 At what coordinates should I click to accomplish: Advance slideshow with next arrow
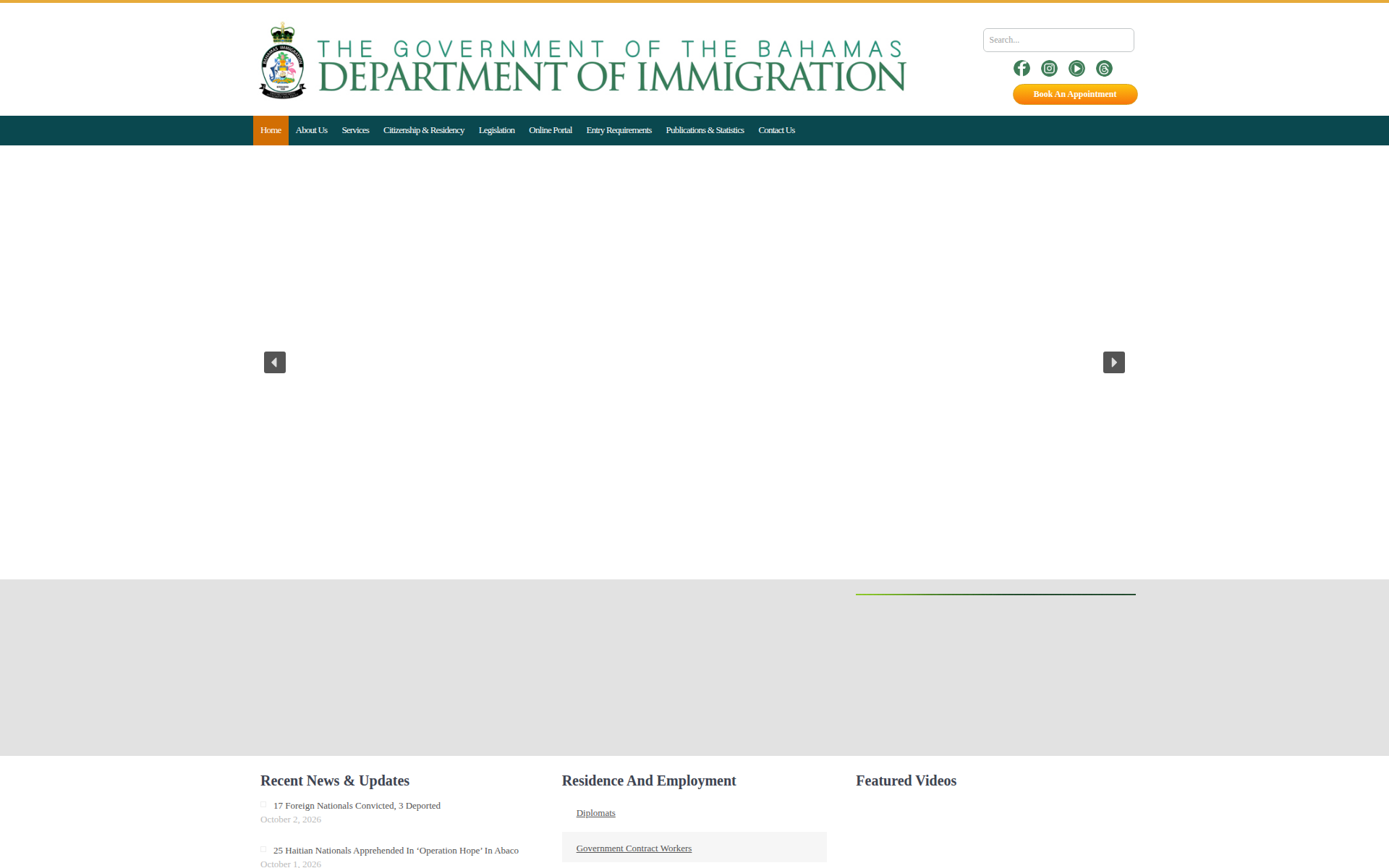pyautogui.click(x=1114, y=362)
